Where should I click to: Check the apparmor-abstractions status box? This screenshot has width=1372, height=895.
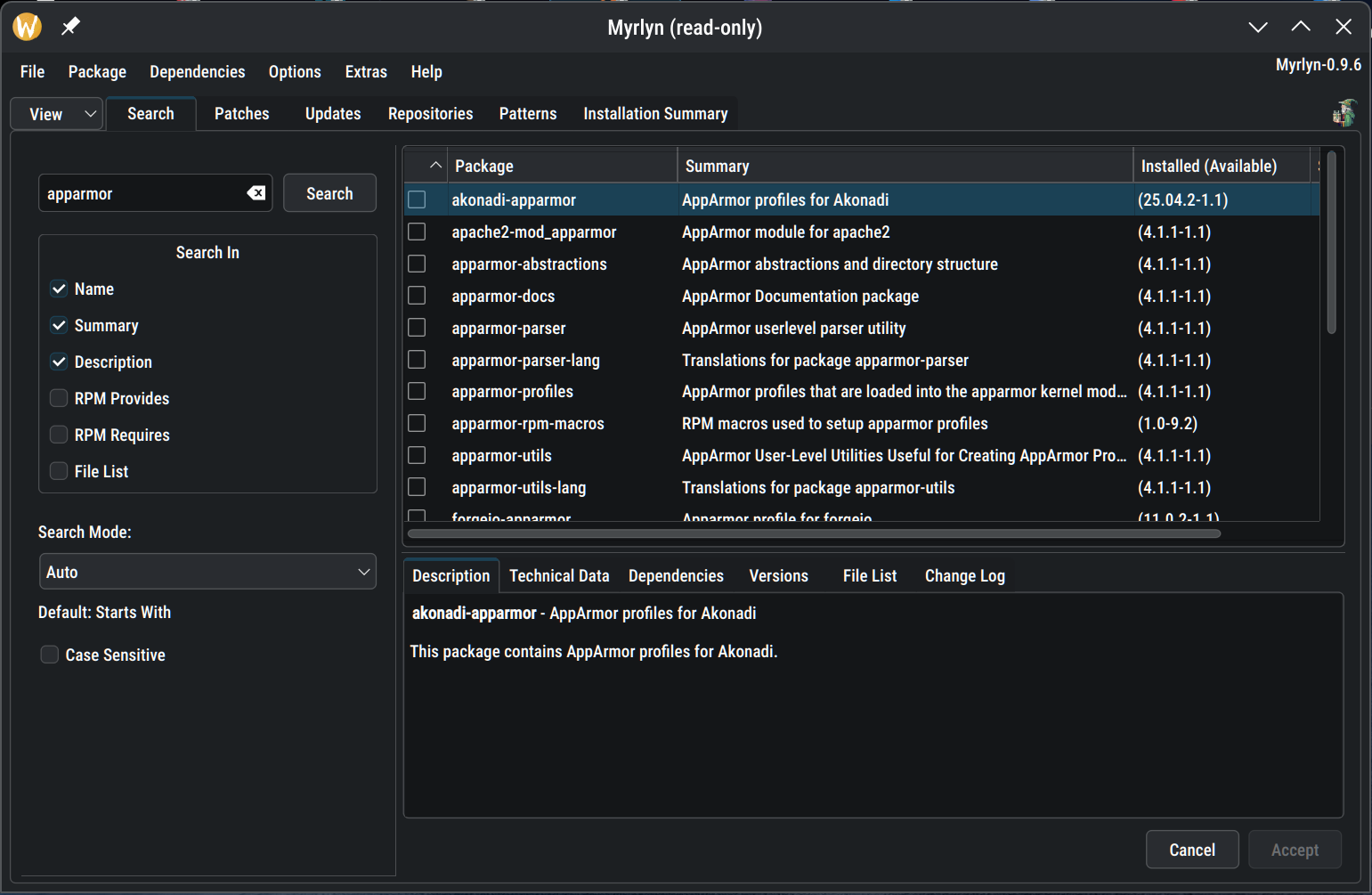point(417,264)
